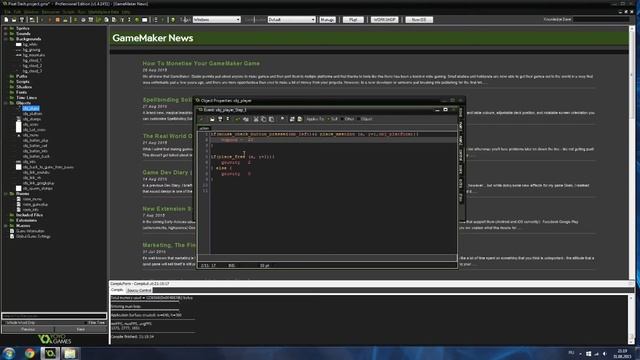This screenshot has height=360, width=640.
Task: Copy selection in code editor toolbar
Action: tap(264, 119)
